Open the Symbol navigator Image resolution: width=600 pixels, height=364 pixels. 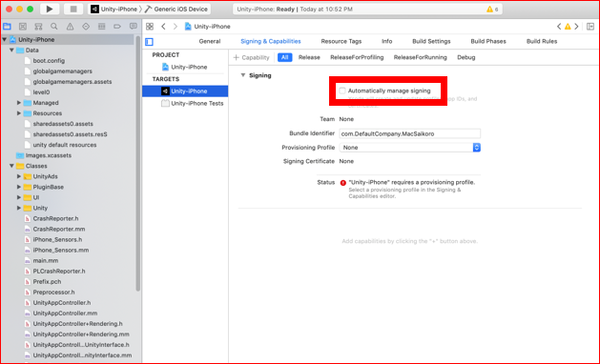pos(39,26)
